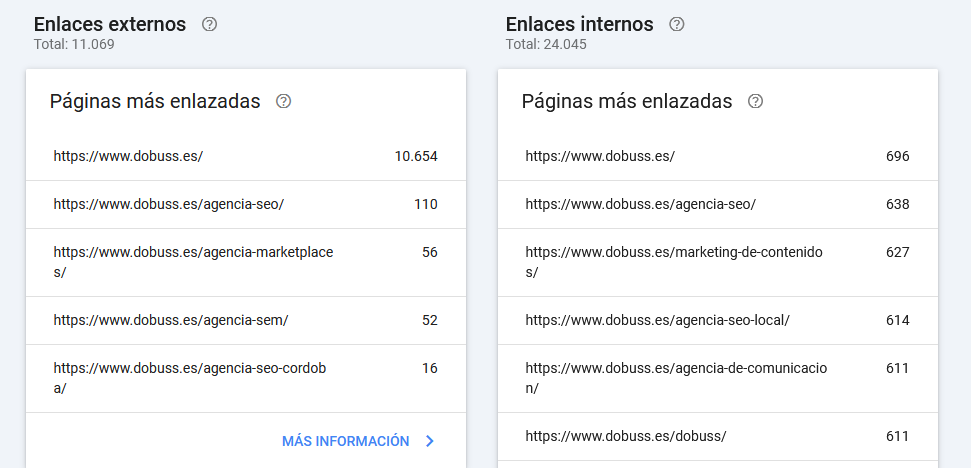Click help icon next to Enlaces internos
Viewport: 971px width, 468px height.
click(677, 24)
